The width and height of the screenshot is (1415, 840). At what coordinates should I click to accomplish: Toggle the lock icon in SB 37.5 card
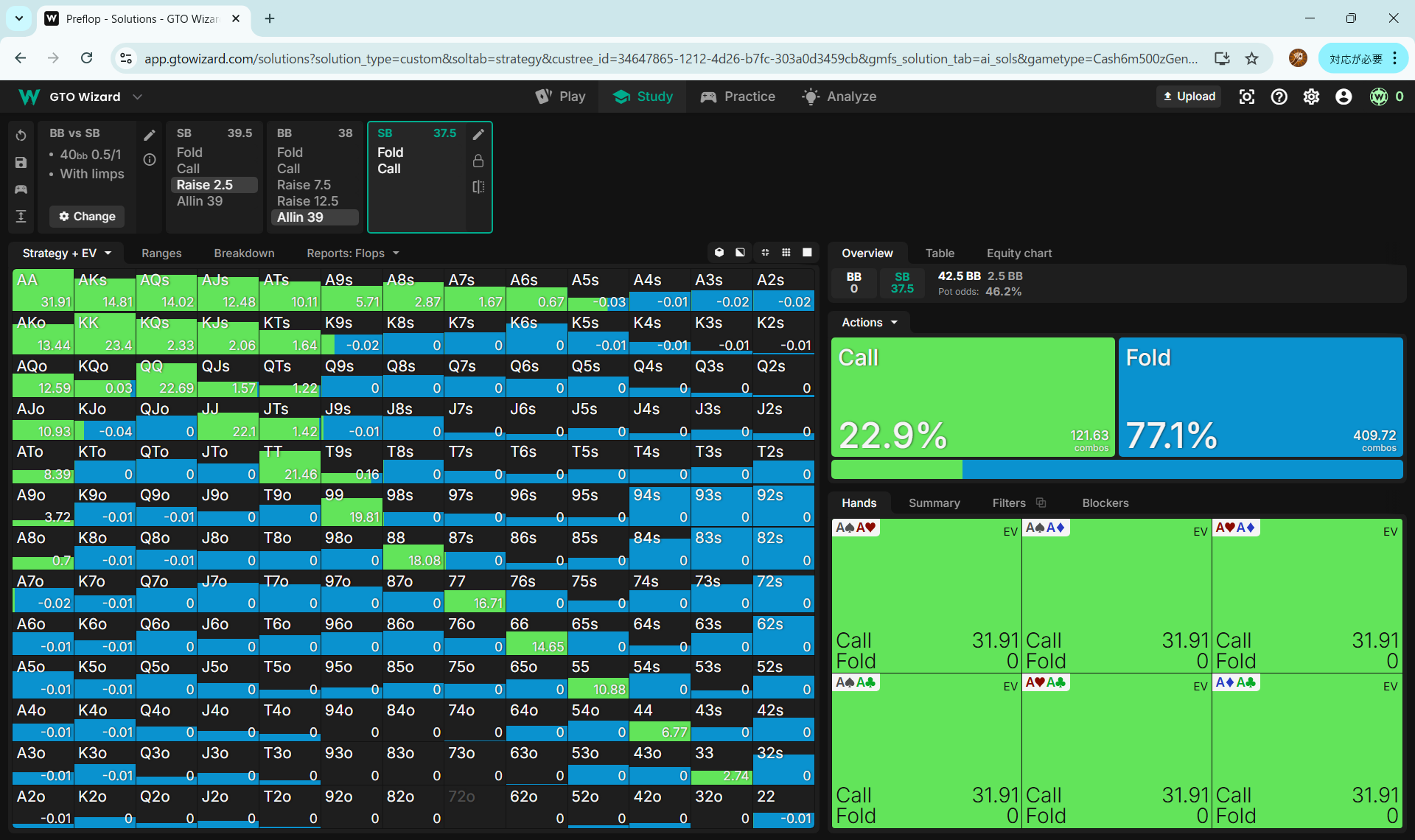click(478, 161)
